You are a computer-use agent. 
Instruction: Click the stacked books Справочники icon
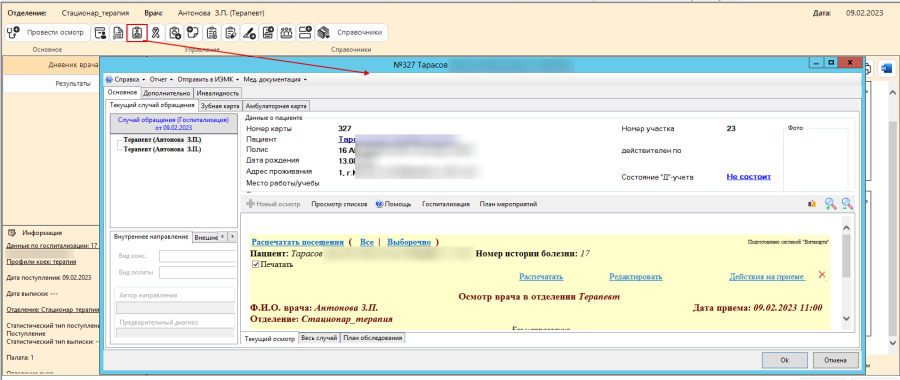[x=323, y=33]
